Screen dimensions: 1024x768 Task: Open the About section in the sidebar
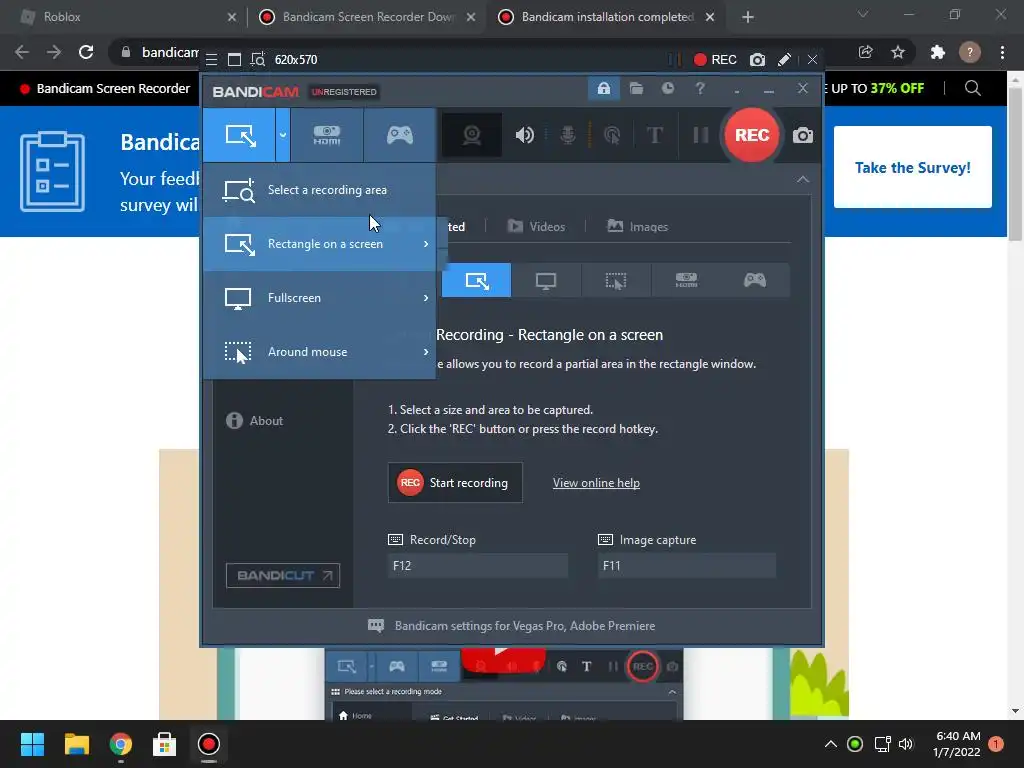[255, 421]
